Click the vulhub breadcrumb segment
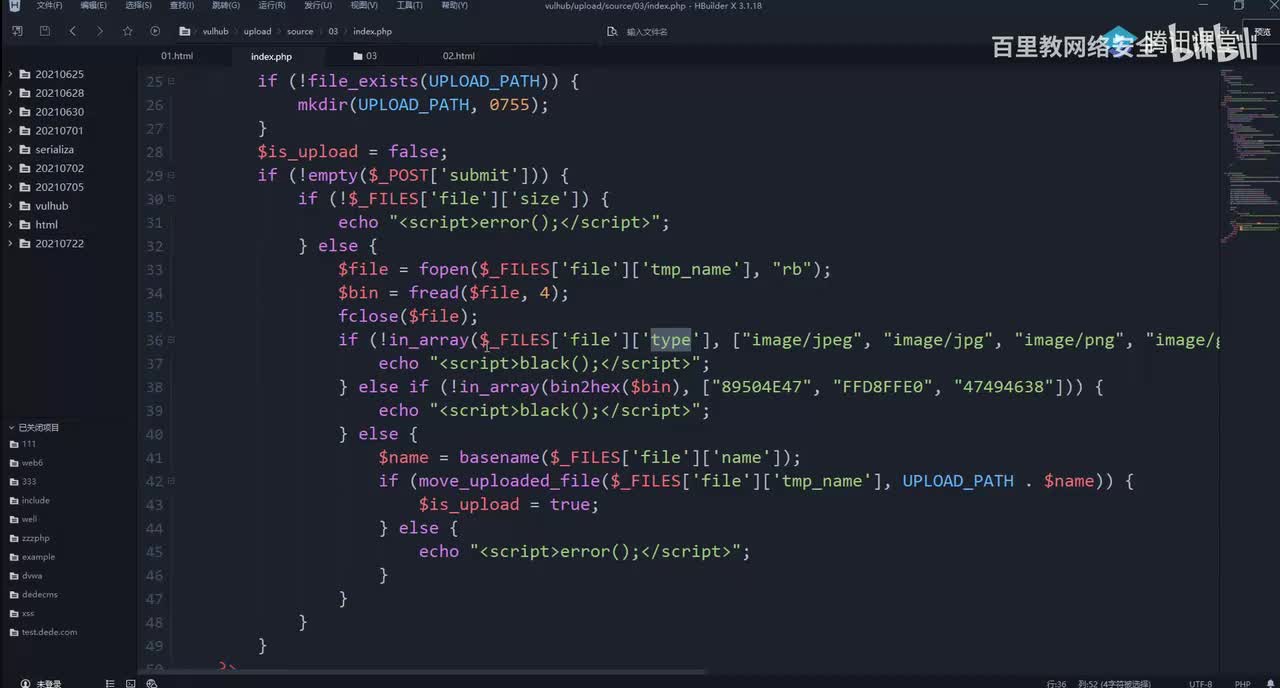Viewport: 1280px width, 688px height. pos(215,32)
